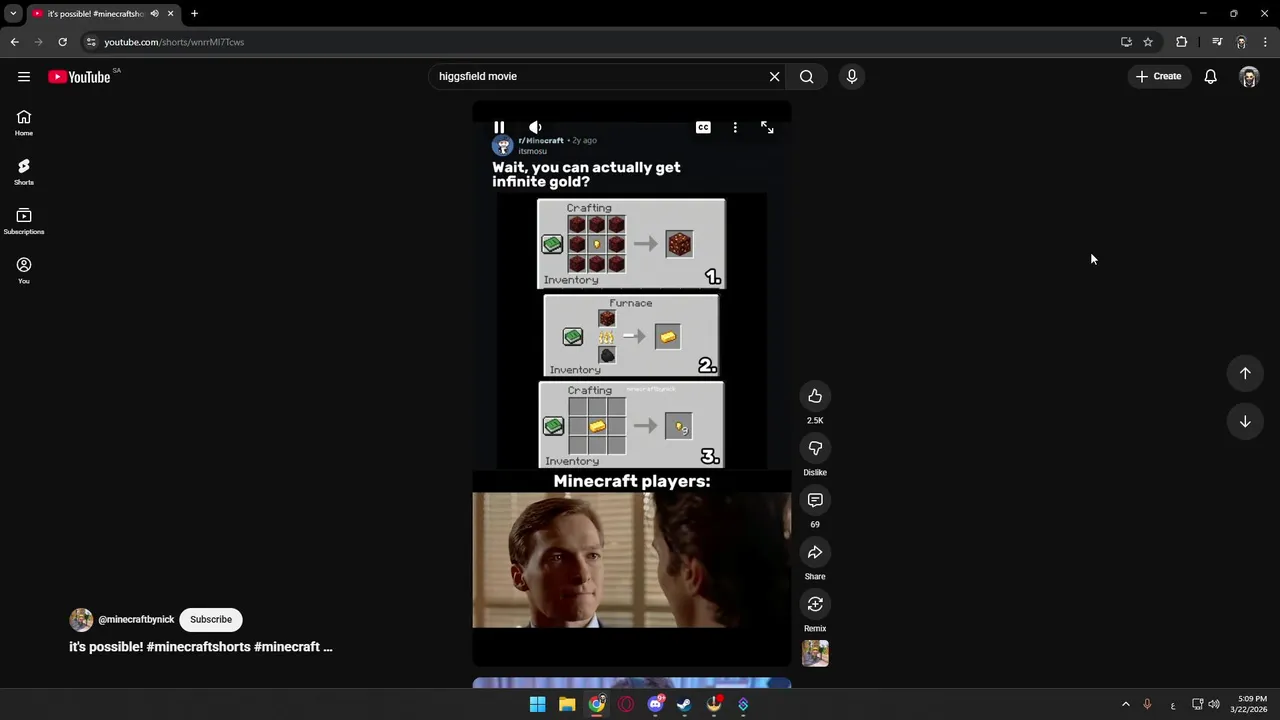Open the Short's three-dot more options
Viewport: 1280px width, 720px height.
[735, 127]
